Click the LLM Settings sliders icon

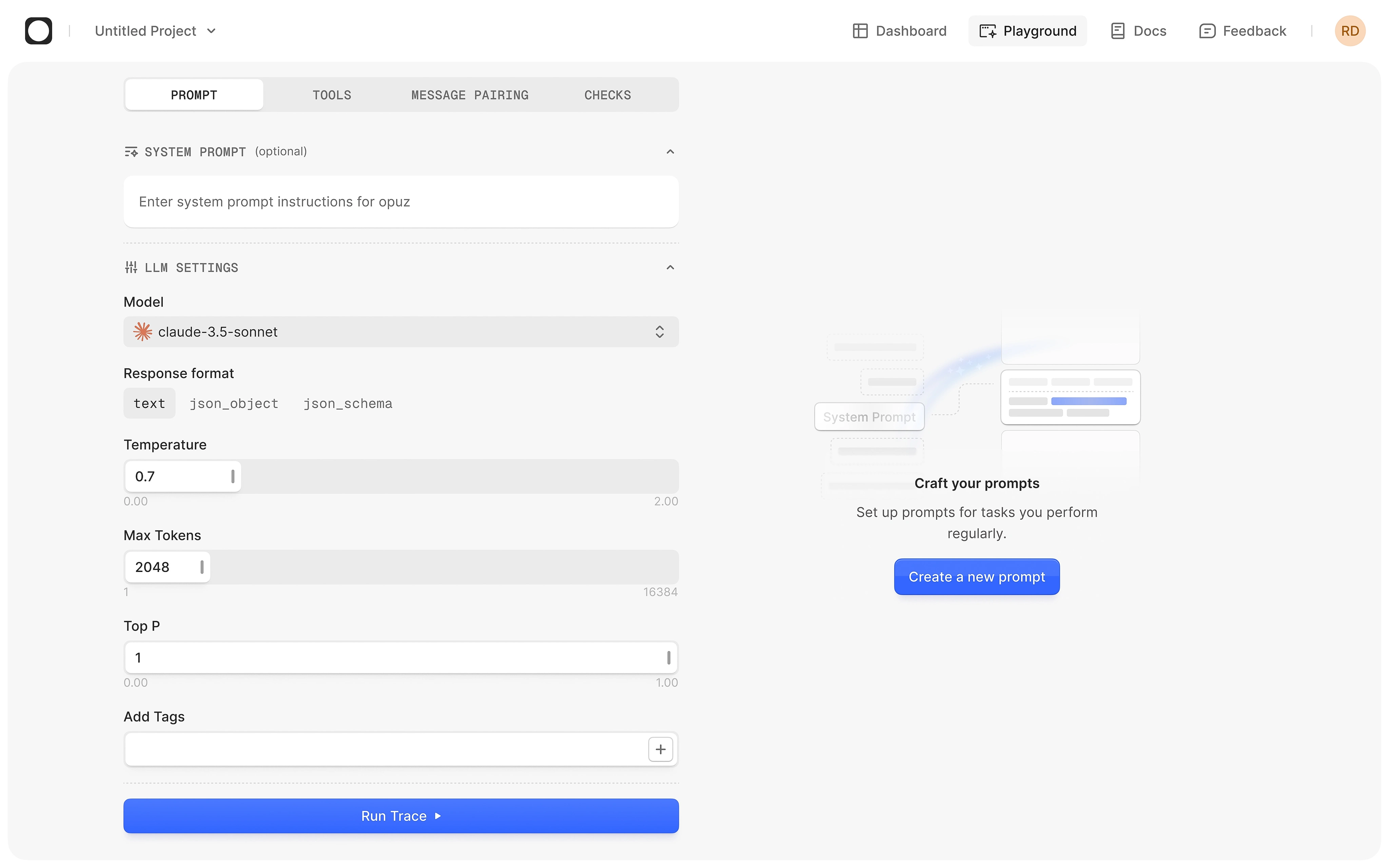tap(131, 268)
